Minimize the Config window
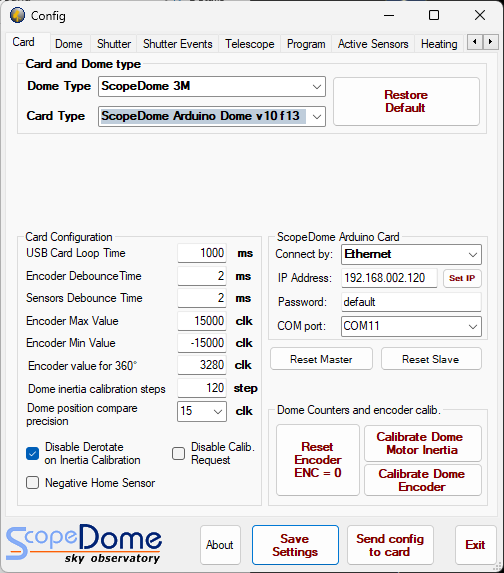 click(389, 15)
